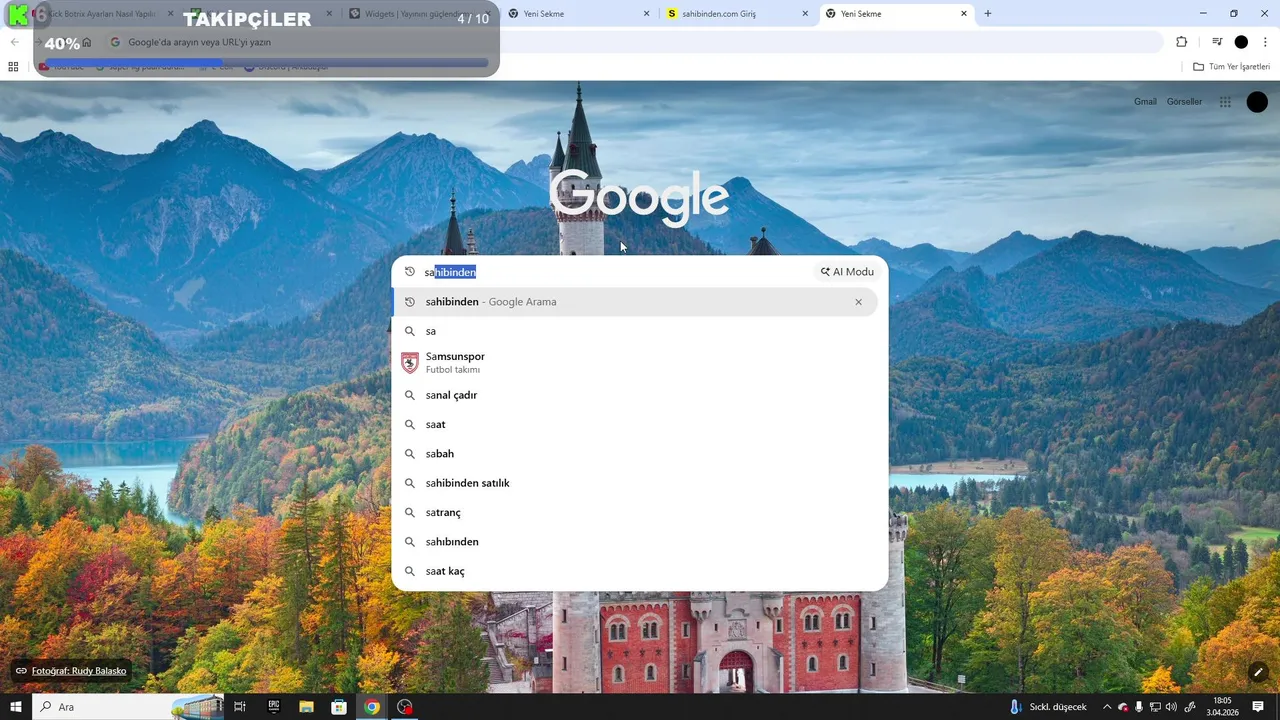1280x720 pixels.
Task: Open the Google account avatar on page
Action: pyautogui.click(x=1257, y=102)
